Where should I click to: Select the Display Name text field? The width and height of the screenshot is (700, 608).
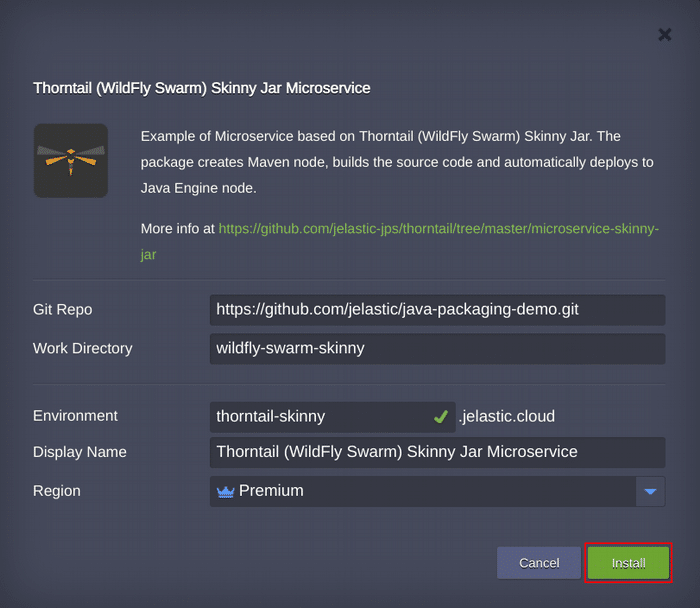click(437, 452)
